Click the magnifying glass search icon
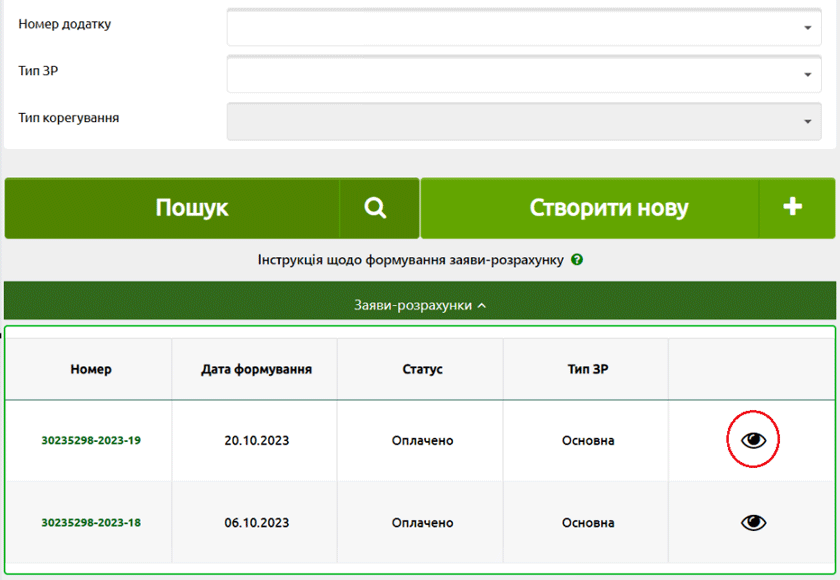The width and height of the screenshot is (840, 580). click(x=376, y=208)
